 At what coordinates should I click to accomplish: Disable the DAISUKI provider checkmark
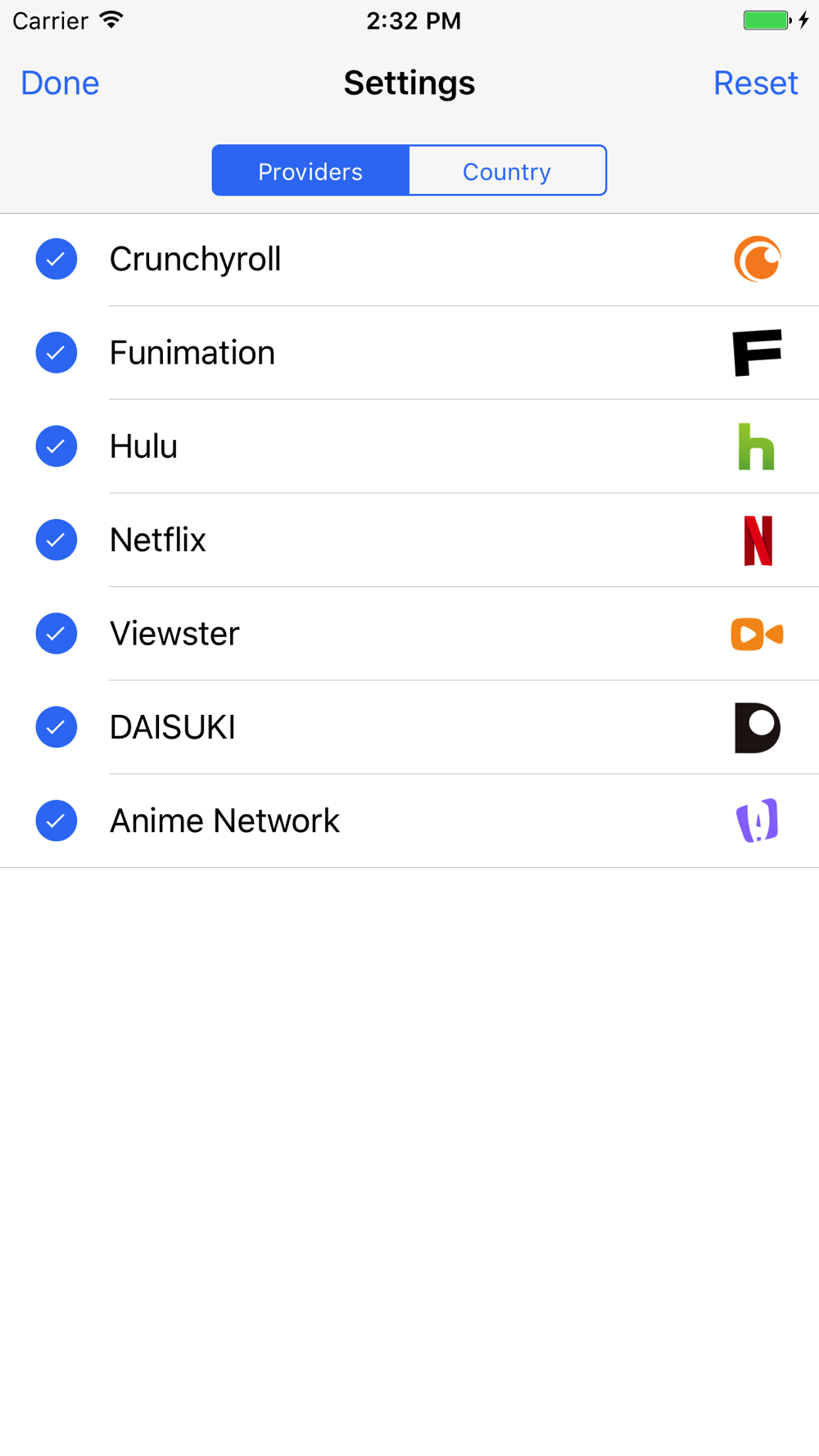57,727
